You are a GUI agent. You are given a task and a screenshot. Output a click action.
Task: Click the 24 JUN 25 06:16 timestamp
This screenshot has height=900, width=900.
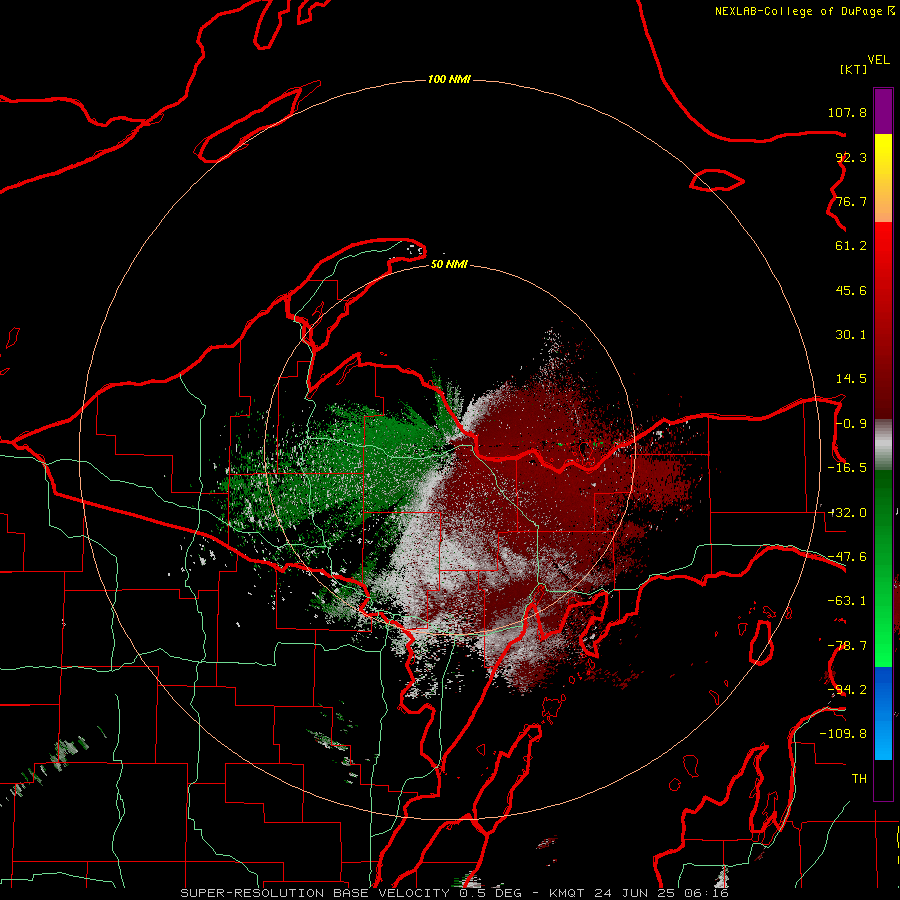660,893
